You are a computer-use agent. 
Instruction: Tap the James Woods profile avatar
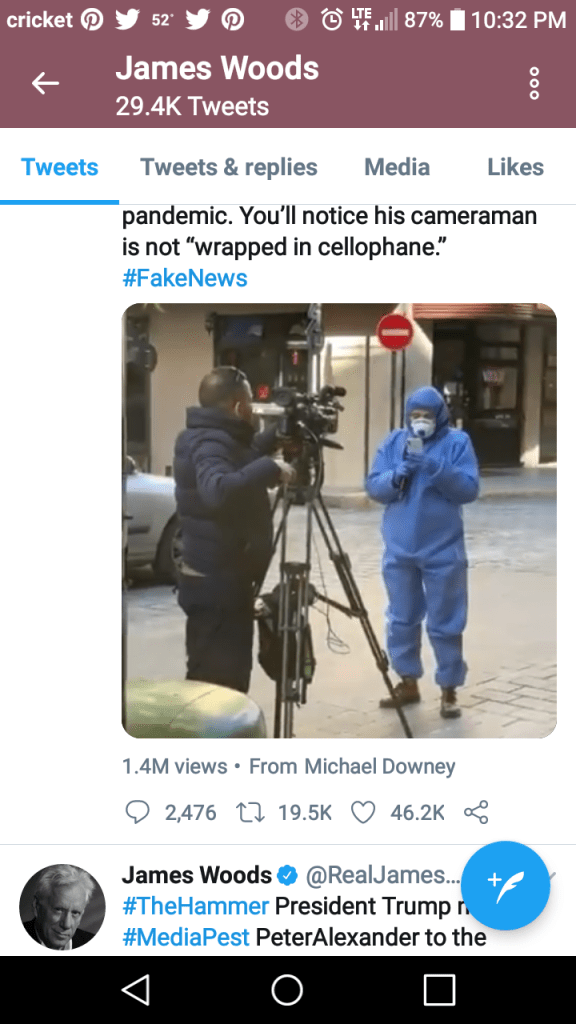pos(63,907)
